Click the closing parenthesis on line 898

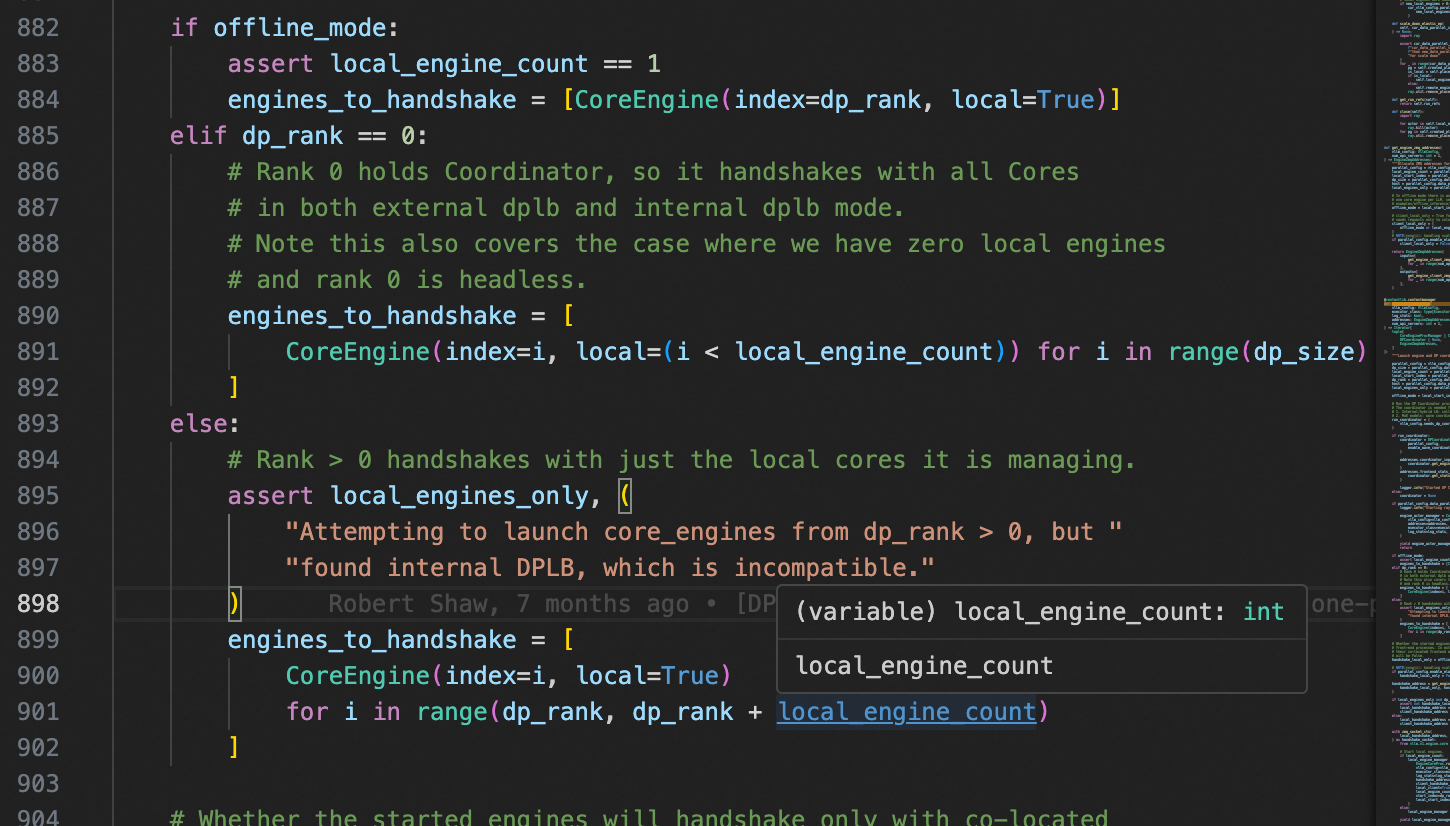click(x=234, y=603)
